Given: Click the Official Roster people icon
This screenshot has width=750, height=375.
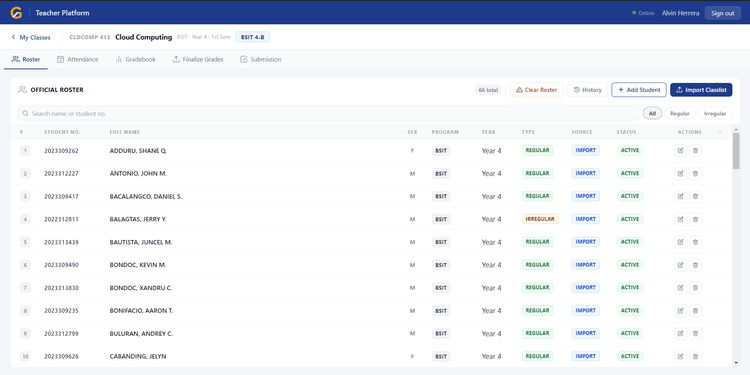Looking at the screenshot, I should pyautogui.click(x=22, y=89).
